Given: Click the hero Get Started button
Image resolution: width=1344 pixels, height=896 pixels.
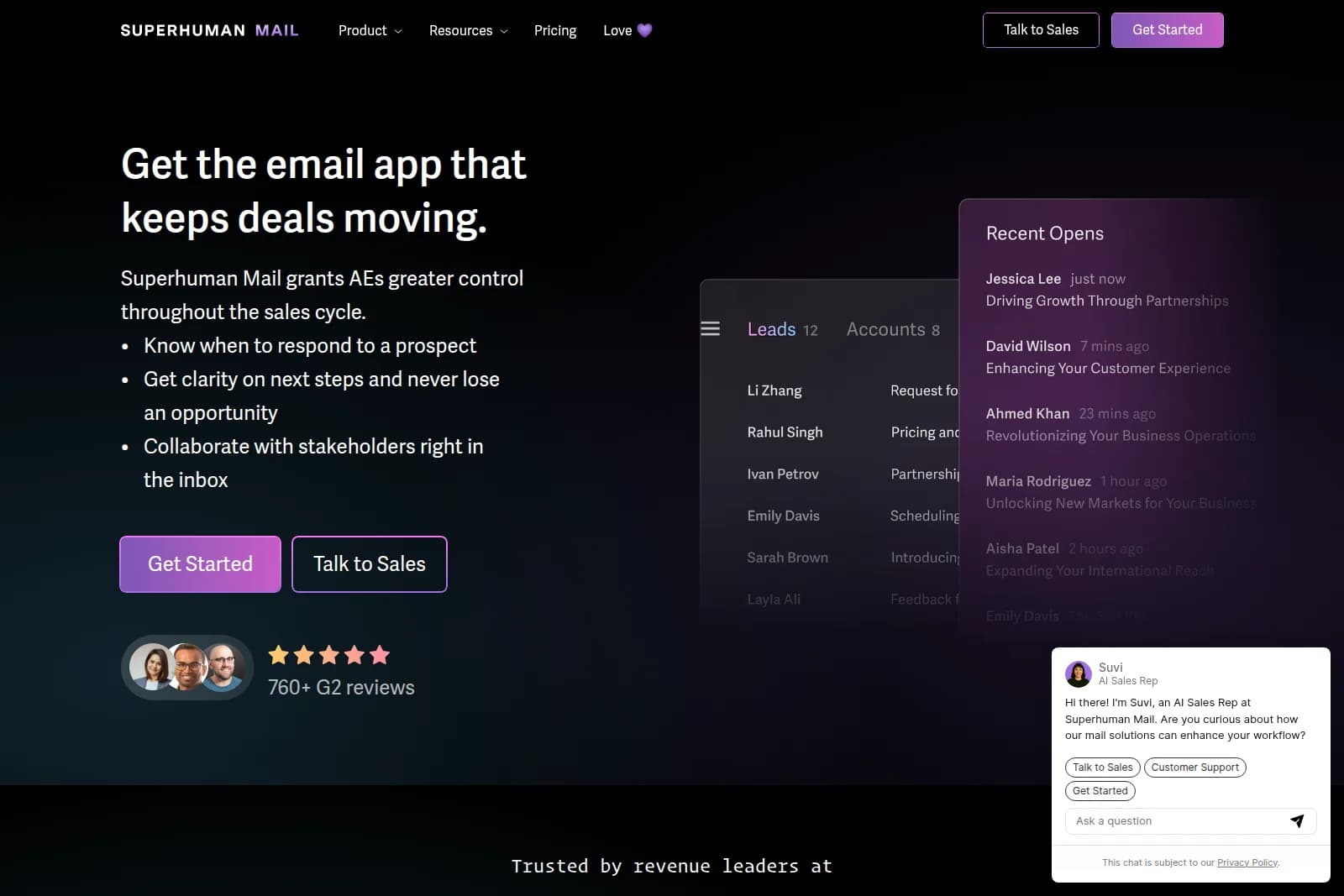Looking at the screenshot, I should [199, 563].
